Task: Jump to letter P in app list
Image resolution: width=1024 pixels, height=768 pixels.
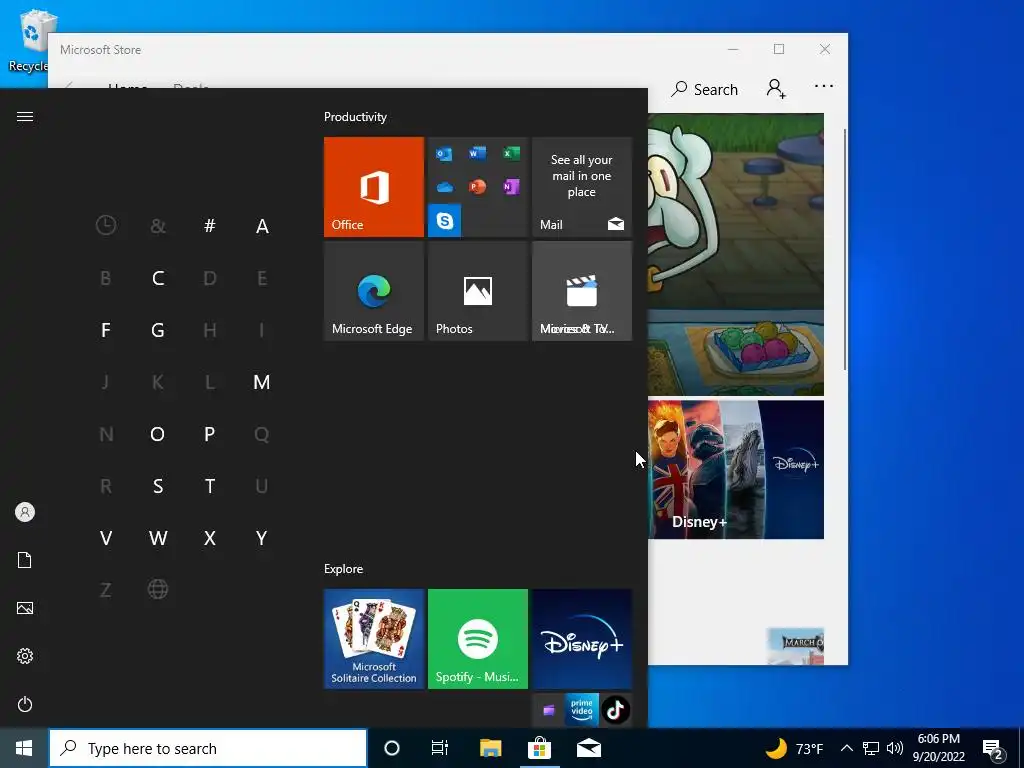Action: click(210, 434)
